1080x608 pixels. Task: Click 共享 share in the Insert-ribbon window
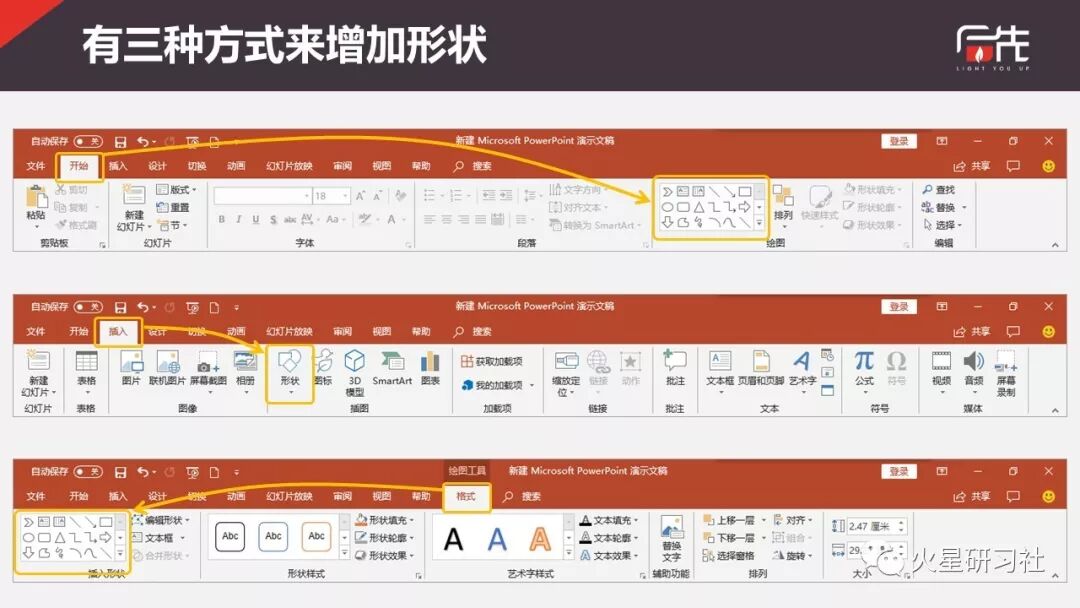pos(973,331)
